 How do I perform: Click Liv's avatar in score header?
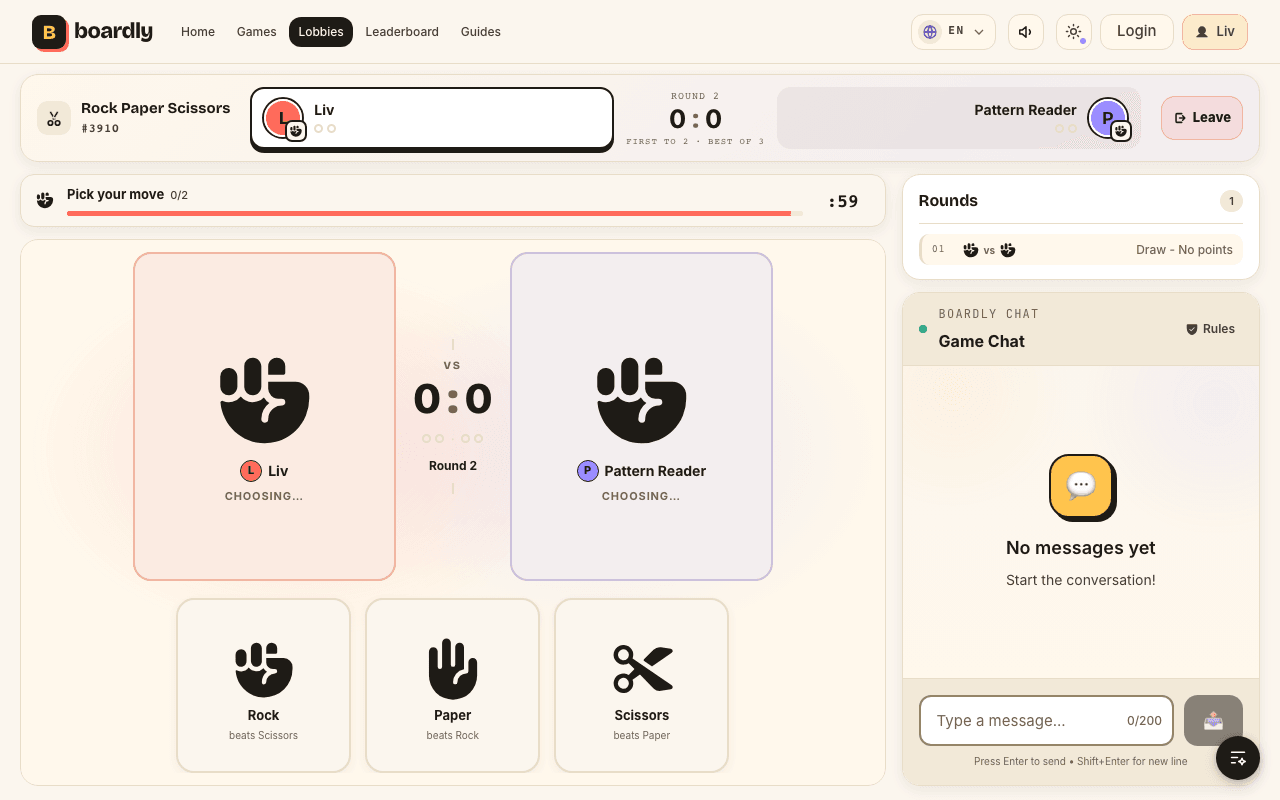(x=283, y=118)
